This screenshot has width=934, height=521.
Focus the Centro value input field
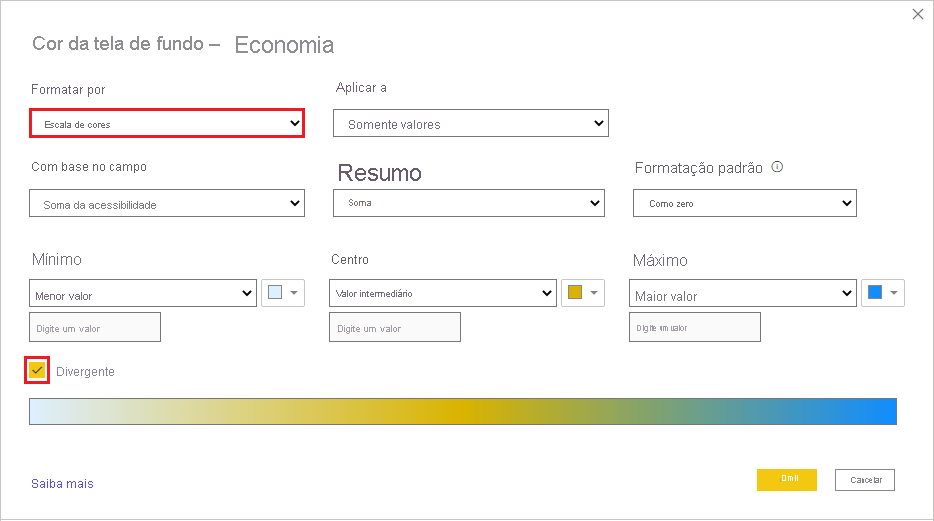[395, 327]
